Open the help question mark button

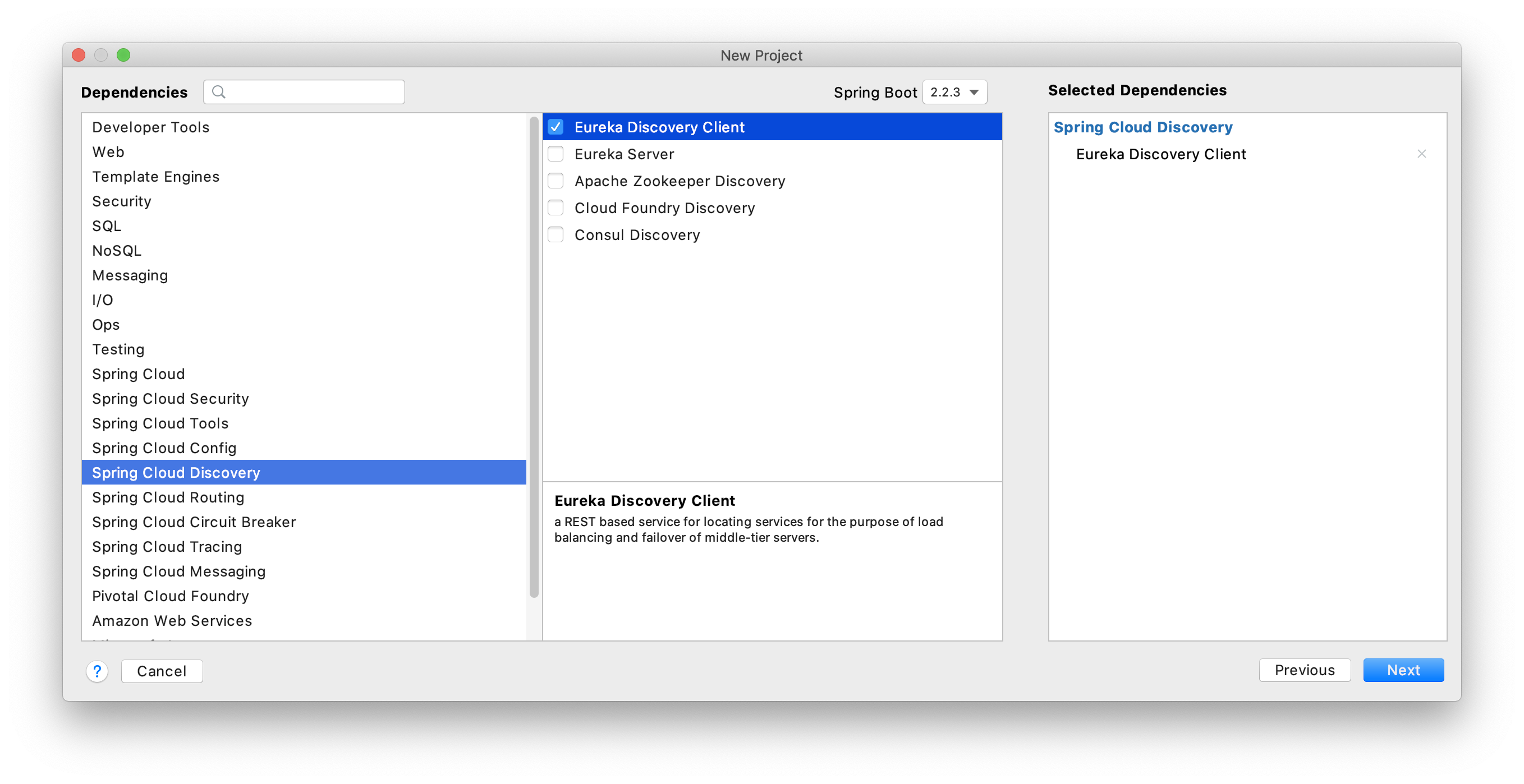coord(97,671)
